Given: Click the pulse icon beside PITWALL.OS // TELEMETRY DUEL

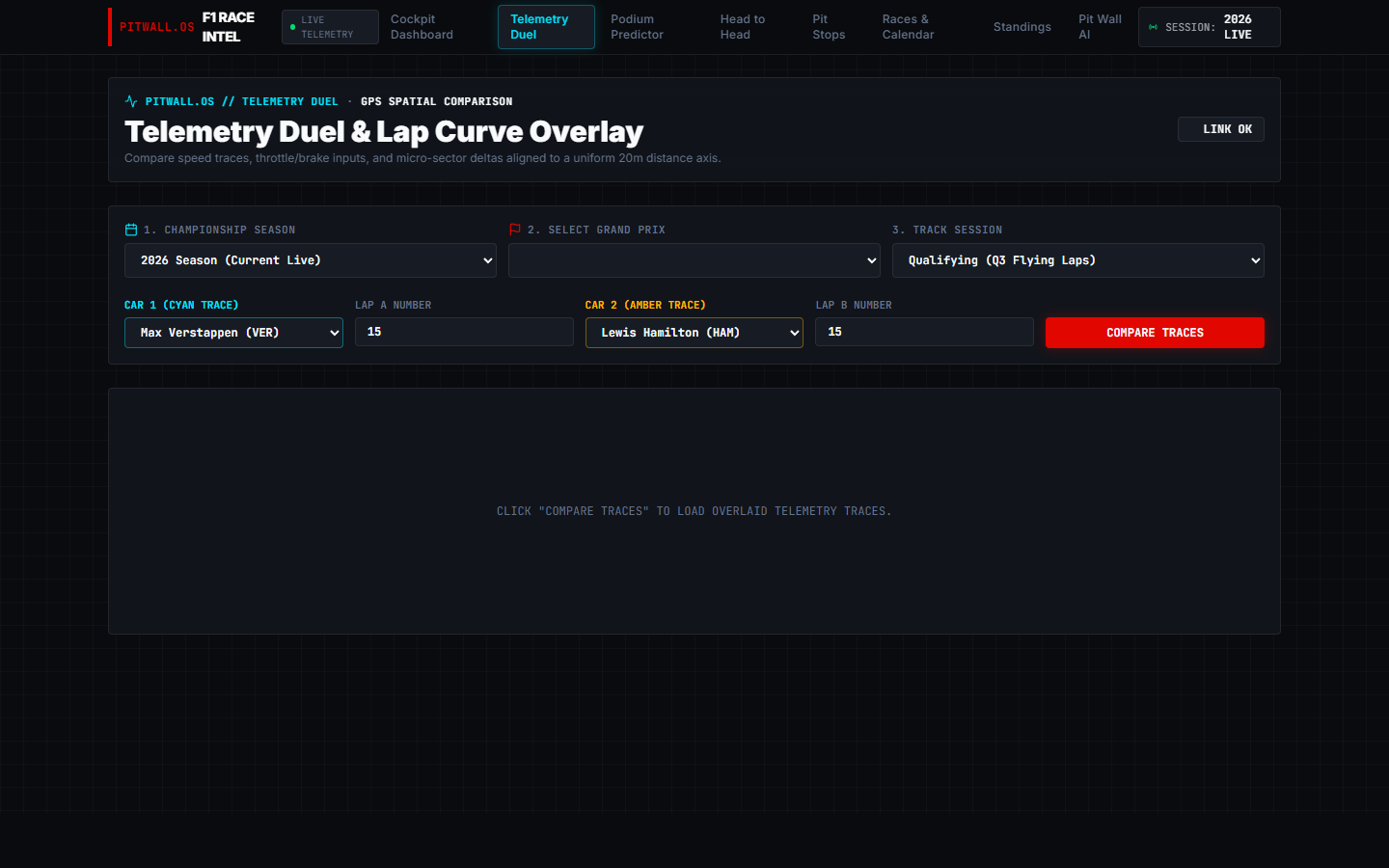Looking at the screenshot, I should point(131,101).
